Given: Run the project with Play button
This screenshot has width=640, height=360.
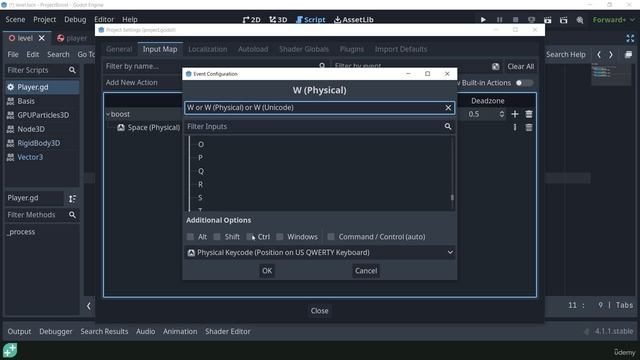Looking at the screenshot, I should coord(483,20).
